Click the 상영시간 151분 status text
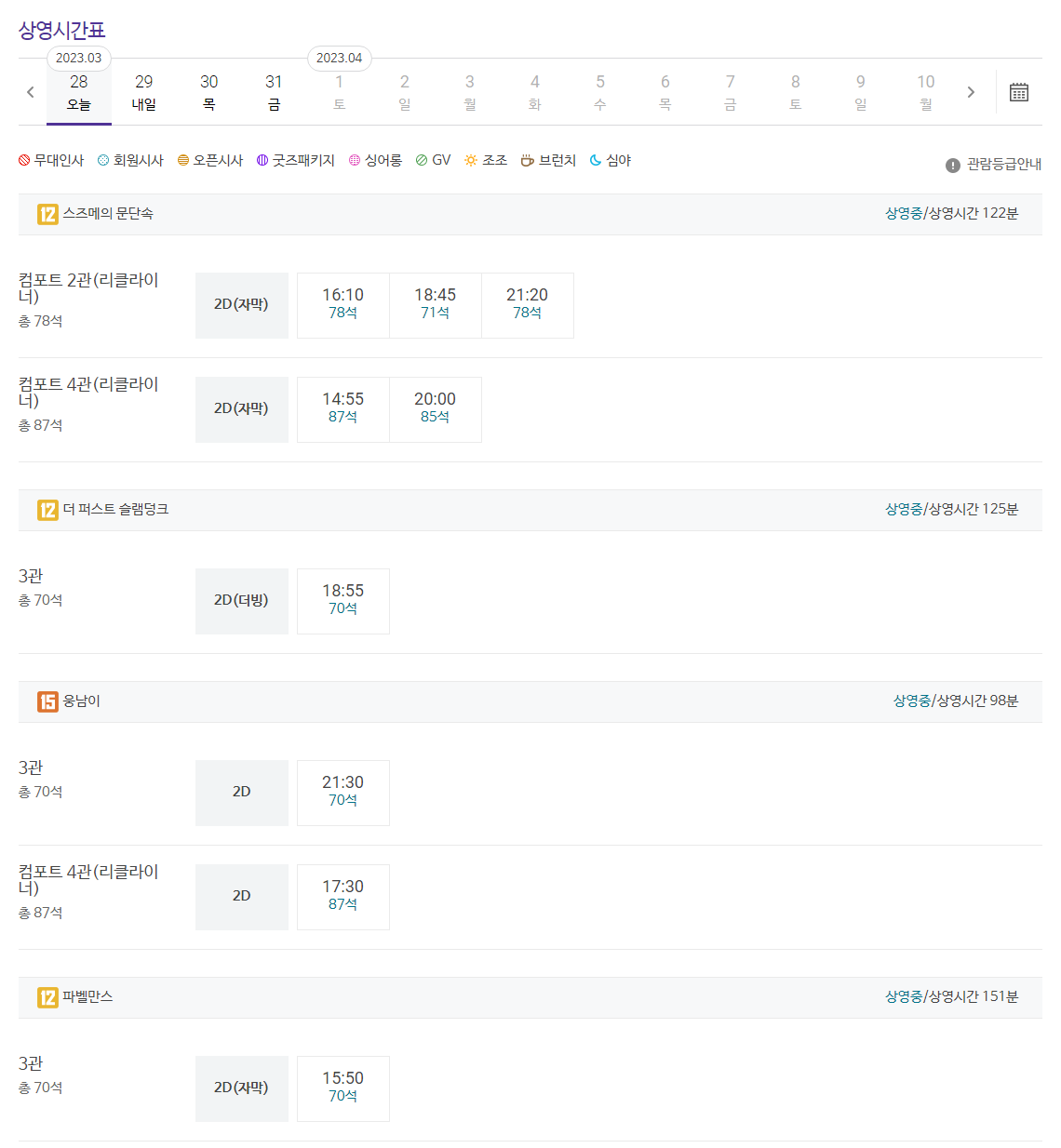 click(x=952, y=997)
